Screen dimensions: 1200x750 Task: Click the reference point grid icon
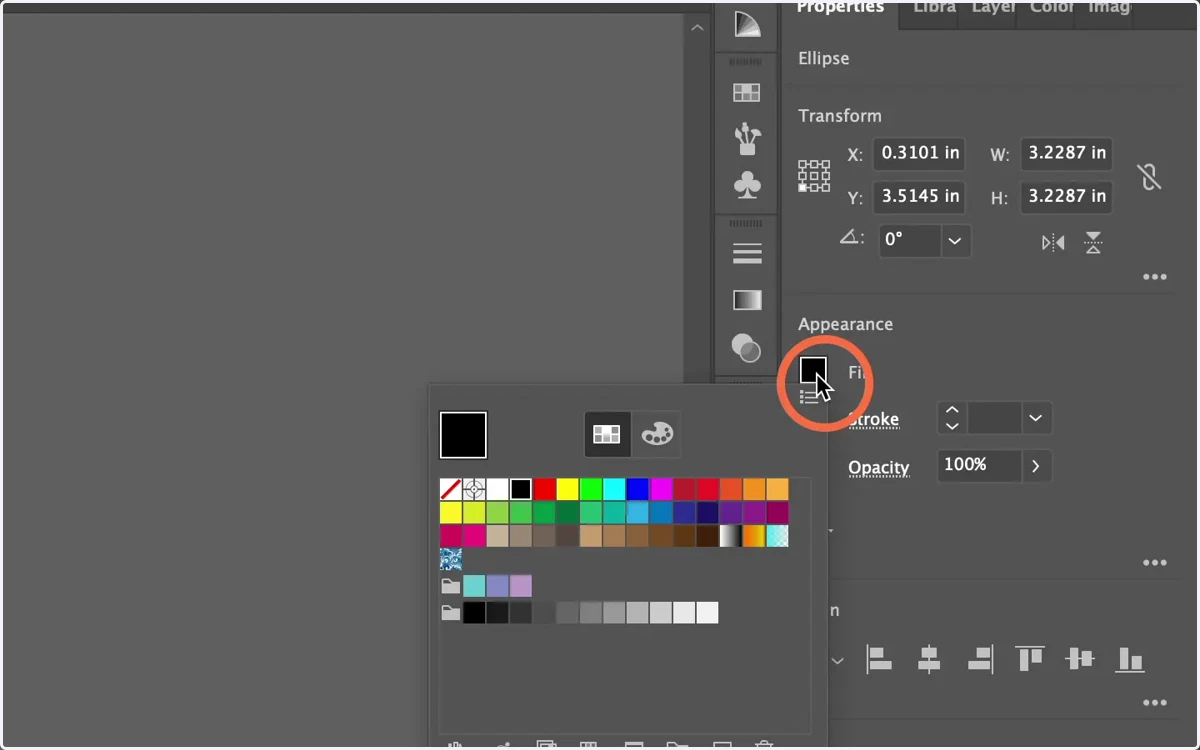[814, 176]
